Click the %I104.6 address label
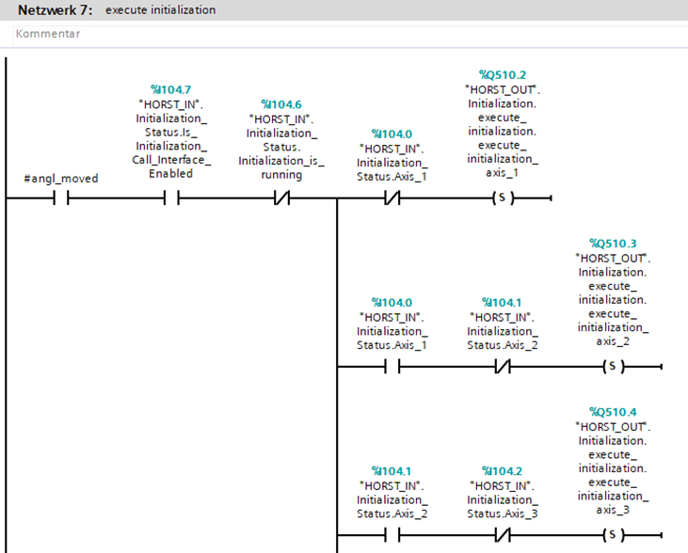Viewport: 688px width, 553px height. point(280,104)
